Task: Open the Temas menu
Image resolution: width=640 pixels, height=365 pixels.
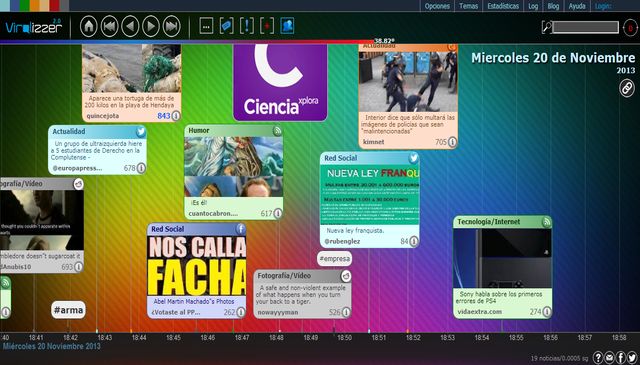Action: [x=469, y=6]
